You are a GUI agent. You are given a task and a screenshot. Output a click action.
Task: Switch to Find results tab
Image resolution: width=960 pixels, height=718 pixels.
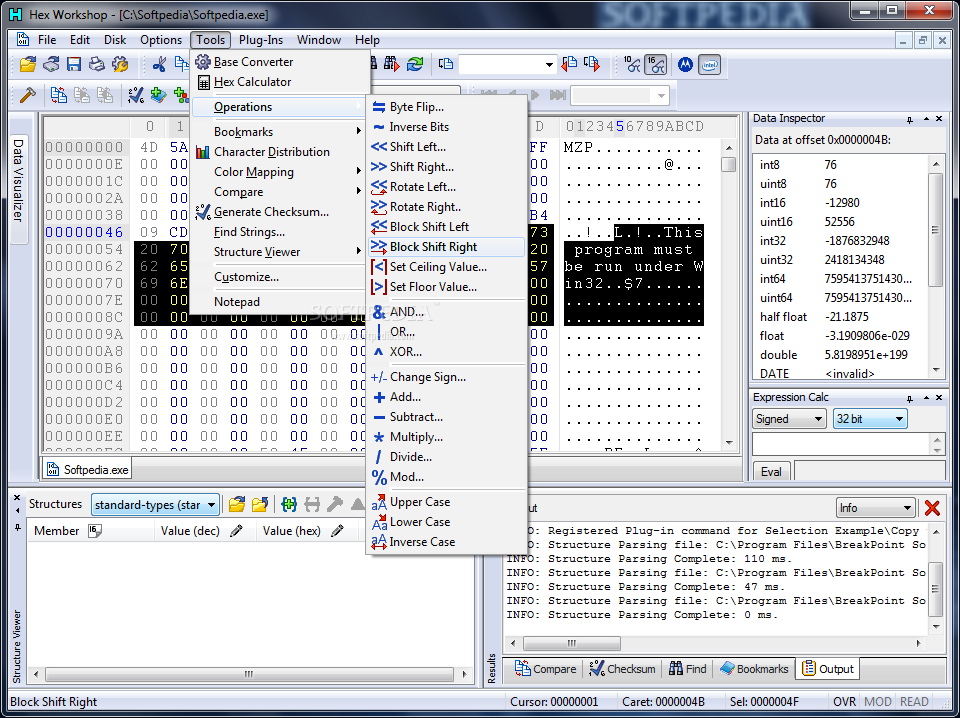pyautogui.click(x=688, y=669)
